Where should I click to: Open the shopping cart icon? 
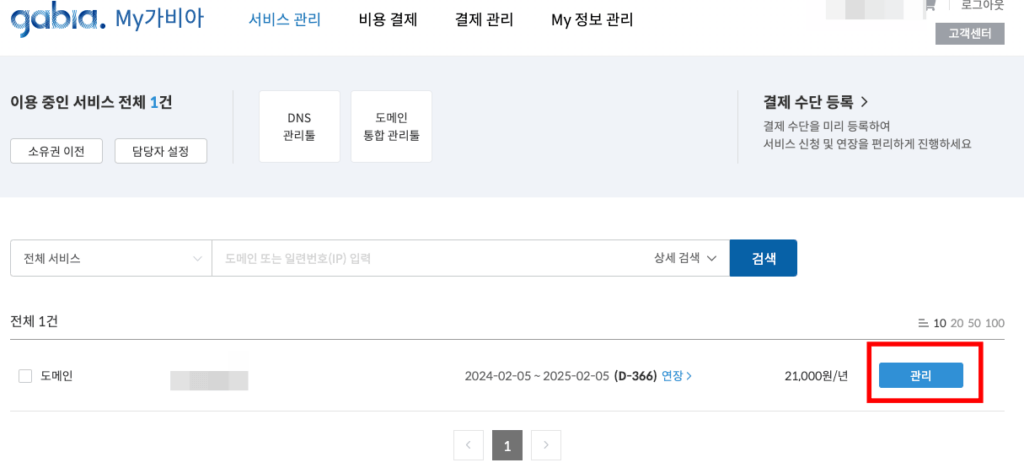[x=930, y=5]
